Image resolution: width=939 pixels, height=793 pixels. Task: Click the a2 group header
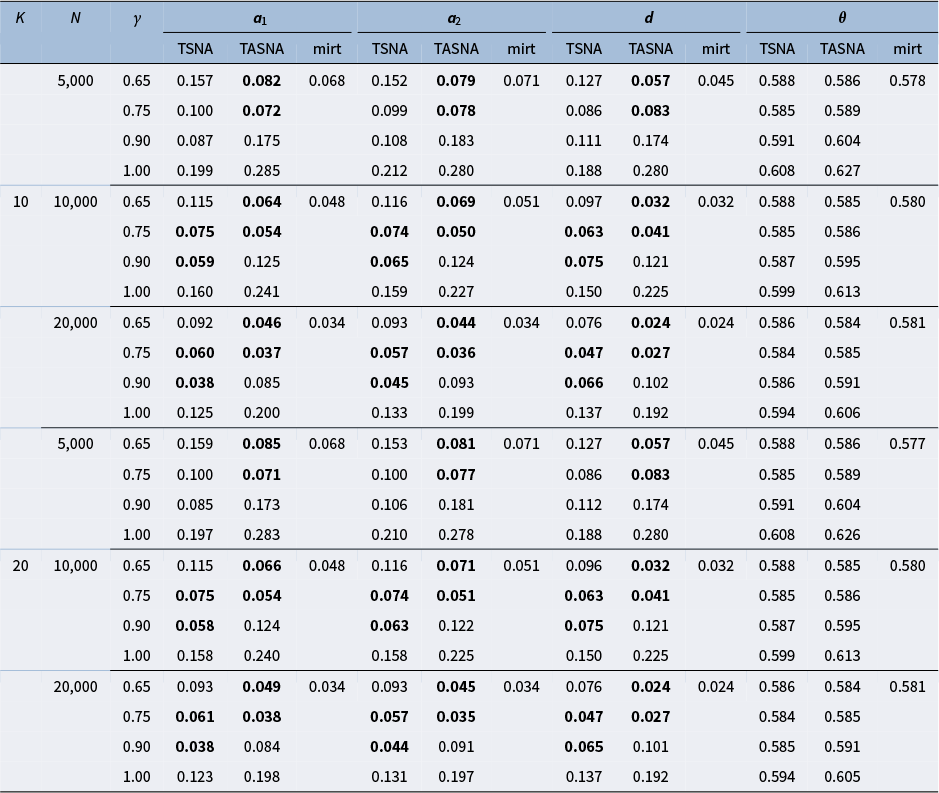(454, 17)
